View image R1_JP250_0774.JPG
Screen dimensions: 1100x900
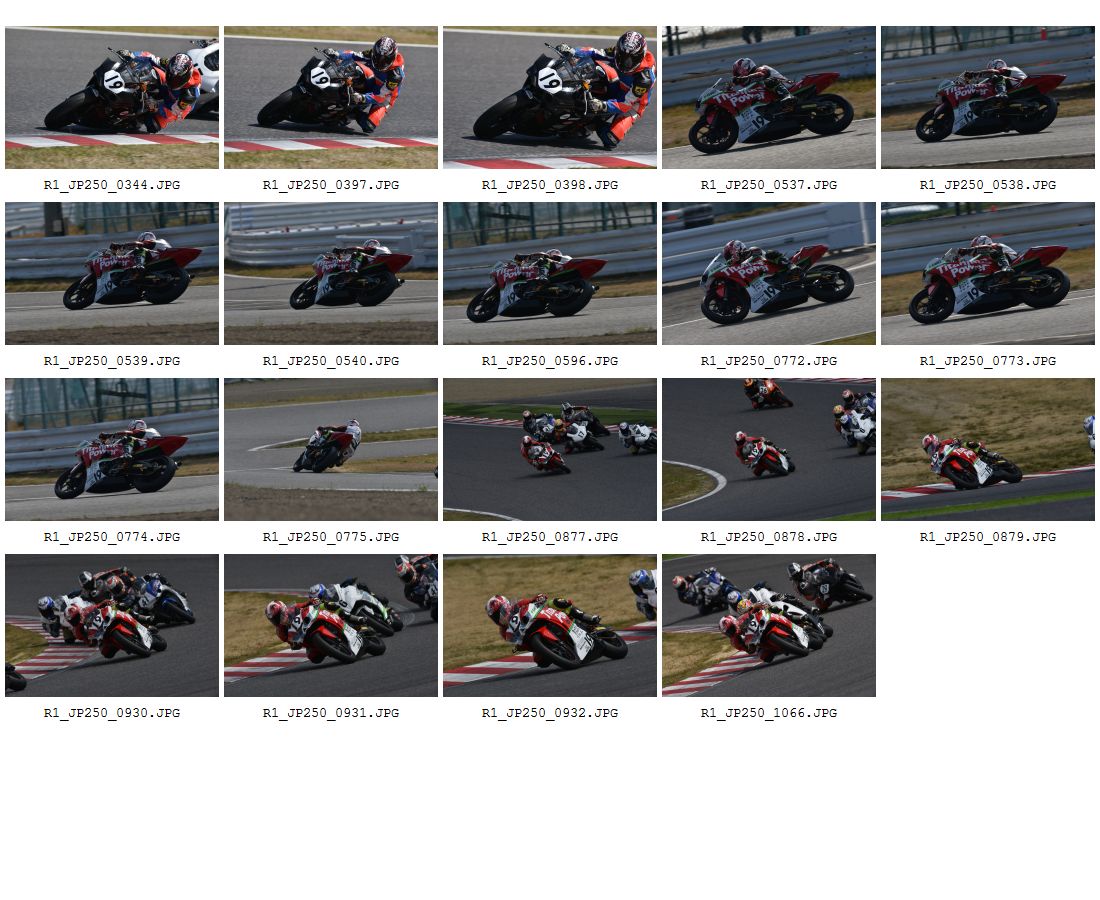[112, 450]
